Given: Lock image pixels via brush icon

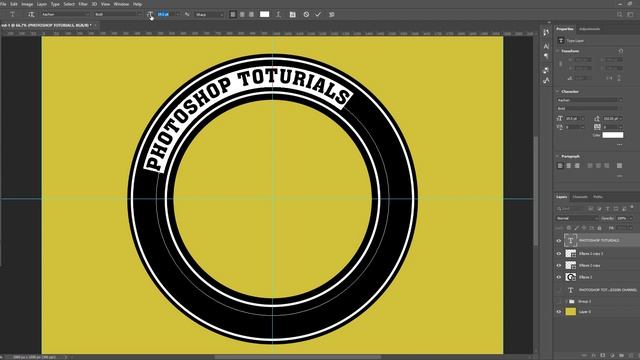Looking at the screenshot, I should [x=576, y=228].
